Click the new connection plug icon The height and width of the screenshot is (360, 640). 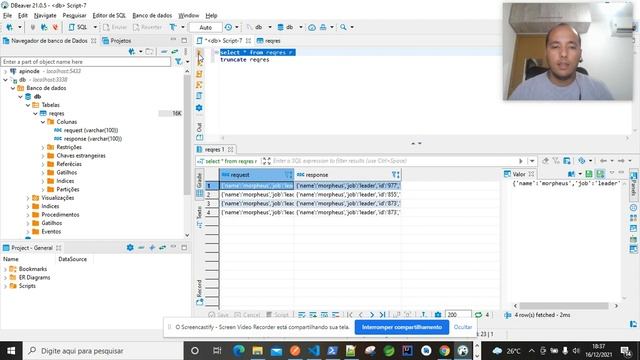pyautogui.click(x=9, y=27)
